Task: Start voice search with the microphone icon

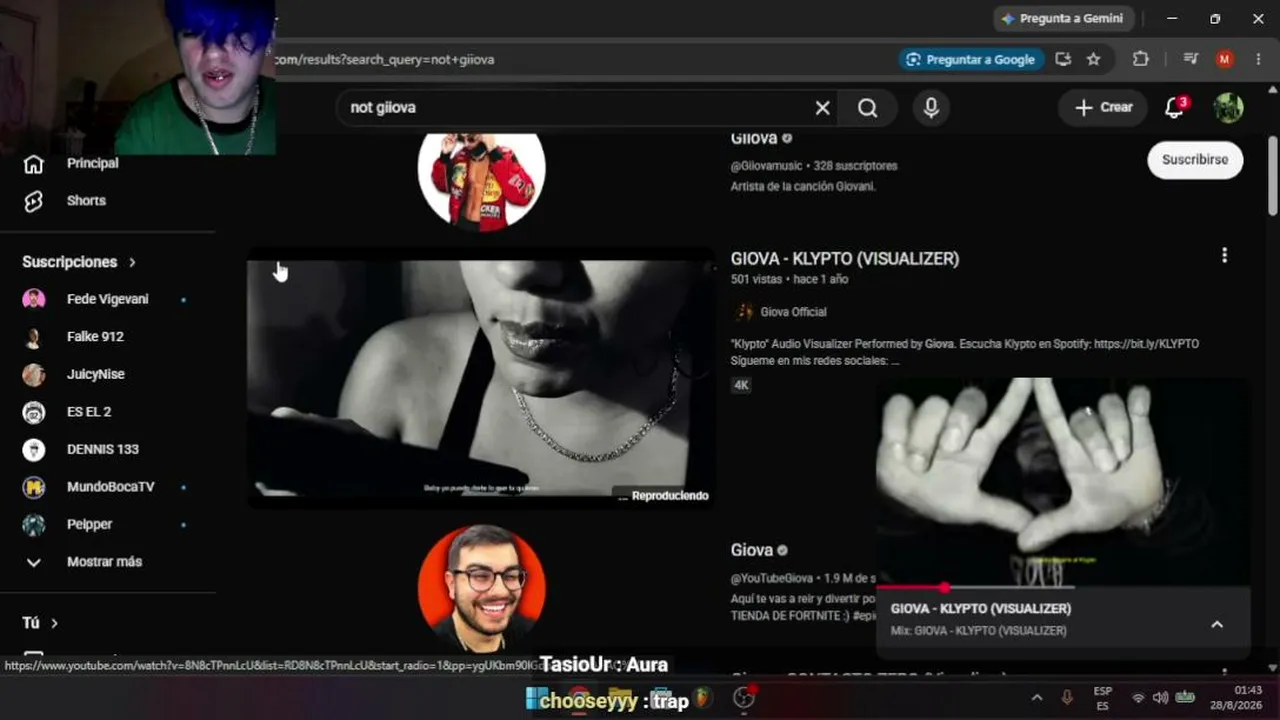Action: tap(931, 108)
